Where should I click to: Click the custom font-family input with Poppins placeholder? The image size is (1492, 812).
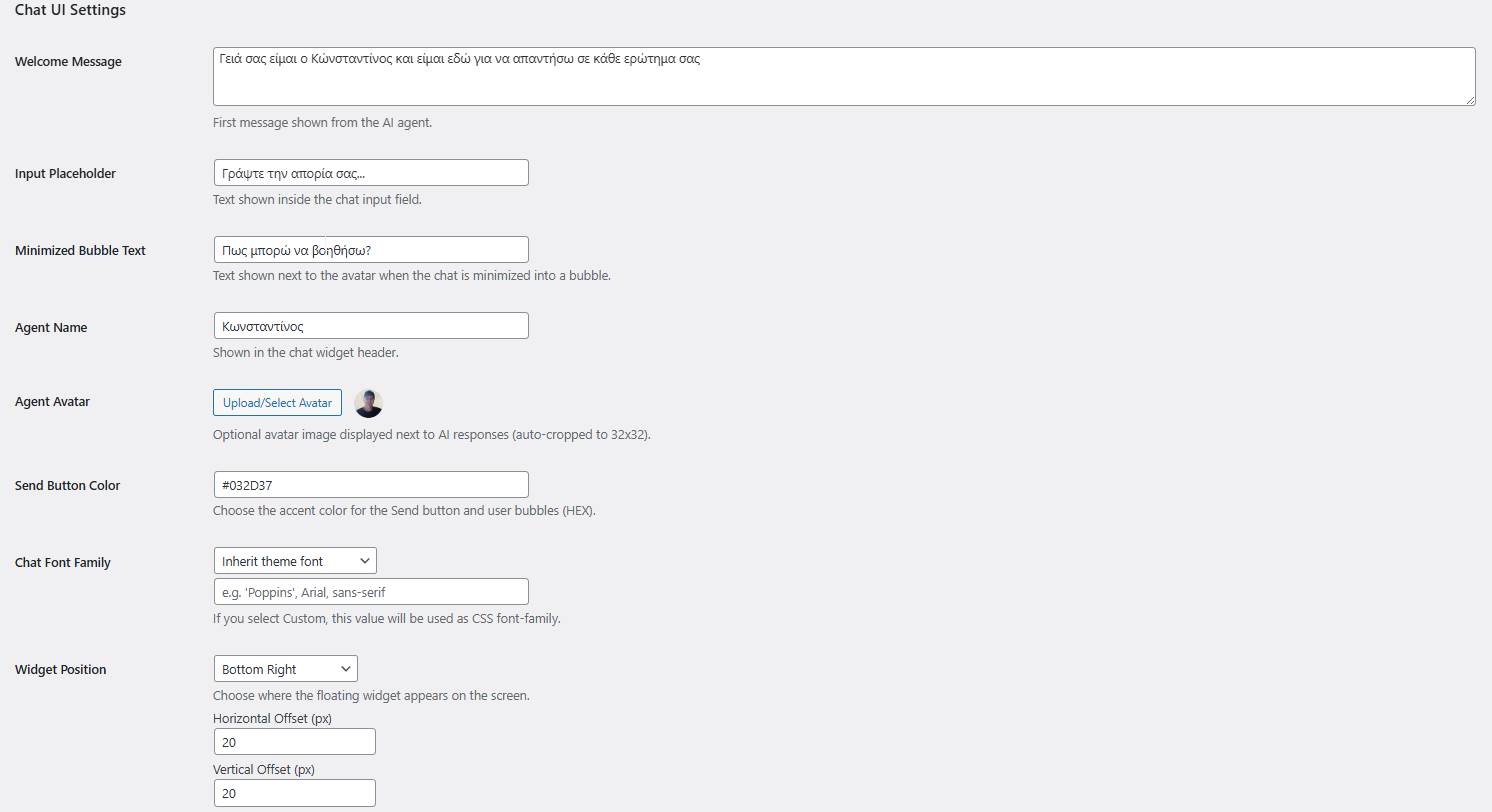[x=371, y=592]
